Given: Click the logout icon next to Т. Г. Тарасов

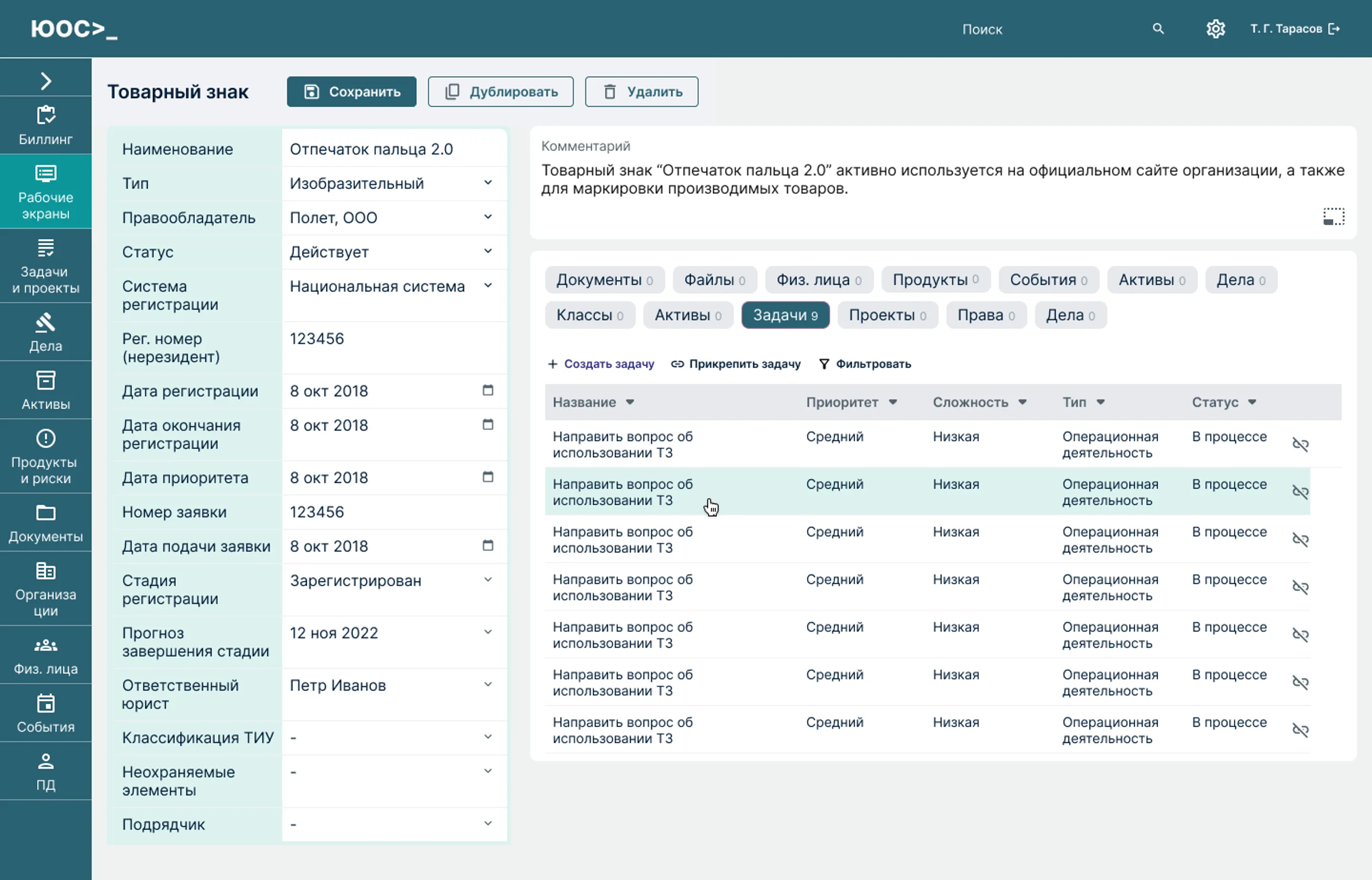Looking at the screenshot, I should click(1334, 29).
